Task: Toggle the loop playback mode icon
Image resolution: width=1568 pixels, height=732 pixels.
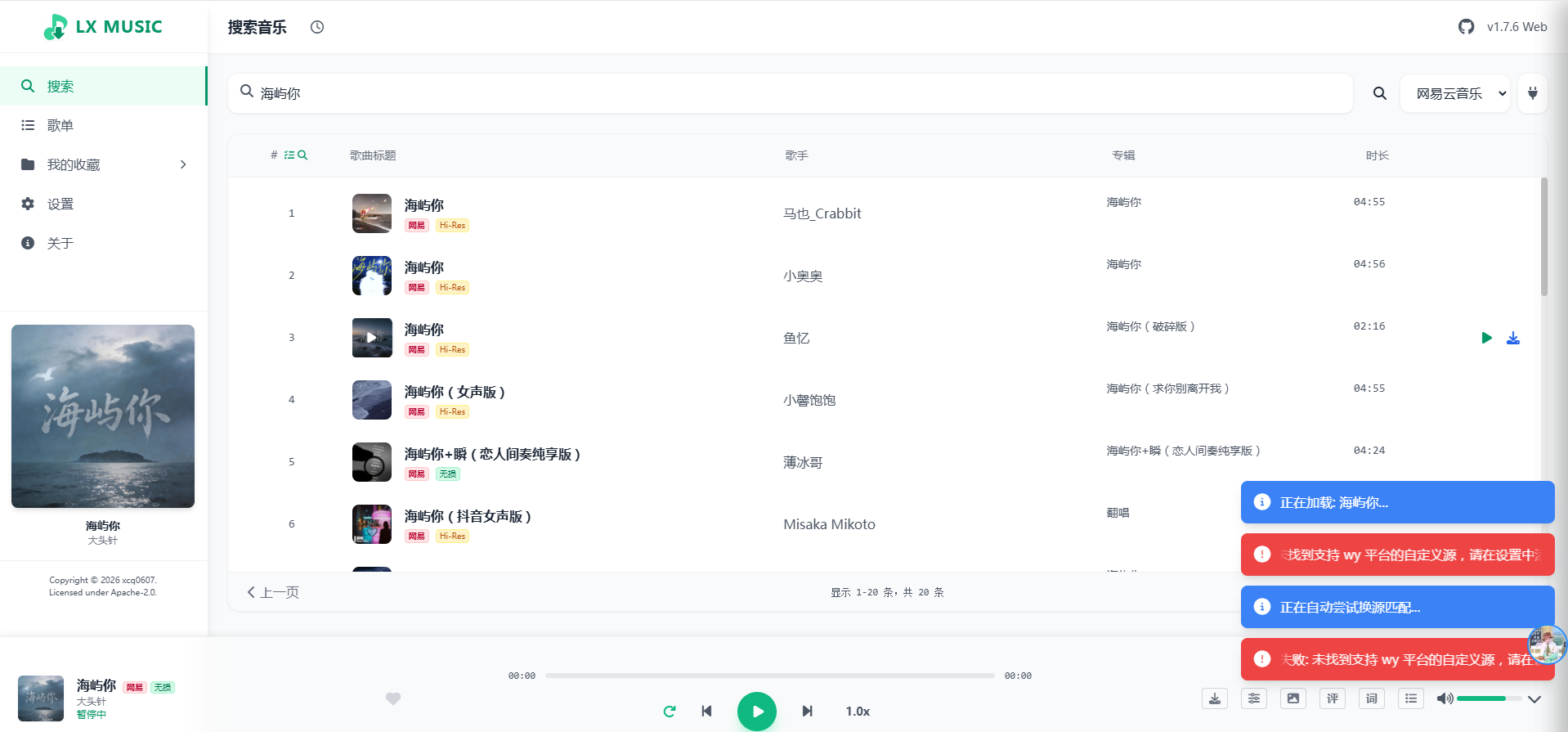Action: (670, 712)
